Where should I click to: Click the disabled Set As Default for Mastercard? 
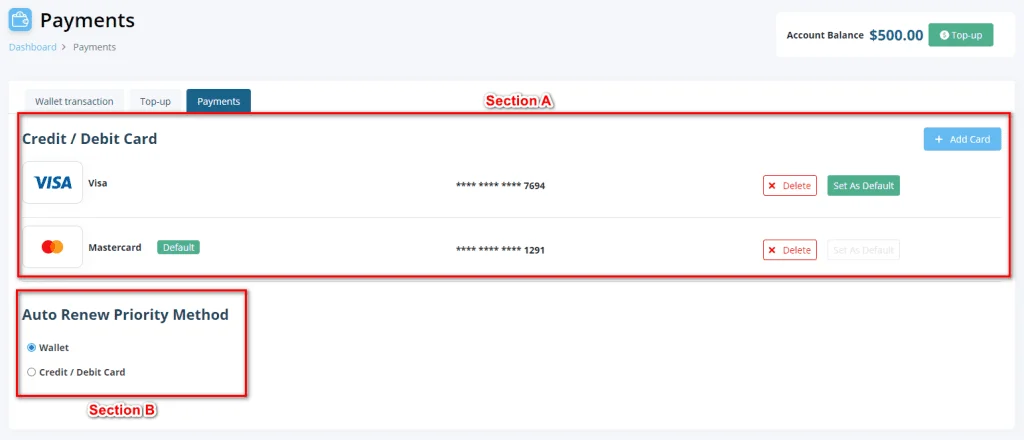coord(863,250)
